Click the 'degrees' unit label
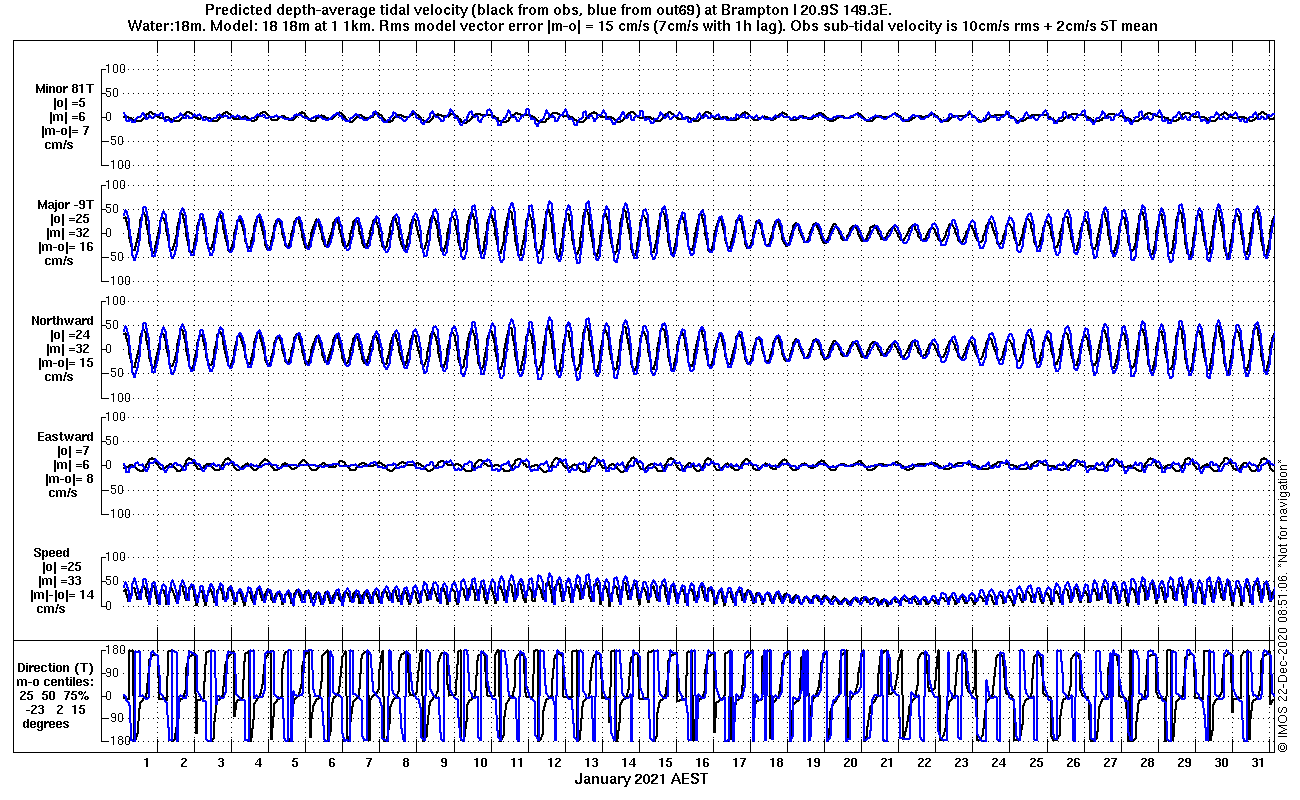 (46, 724)
